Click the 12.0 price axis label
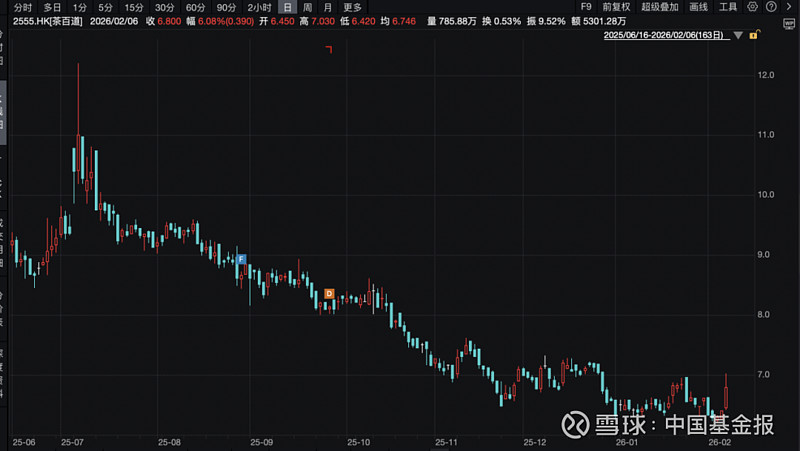800x451 pixels. click(x=766, y=75)
